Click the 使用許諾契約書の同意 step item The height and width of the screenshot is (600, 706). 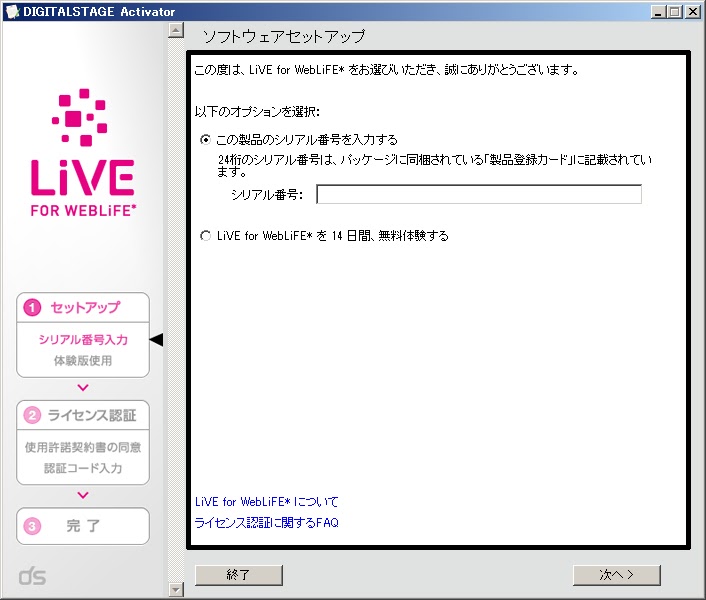point(83,447)
